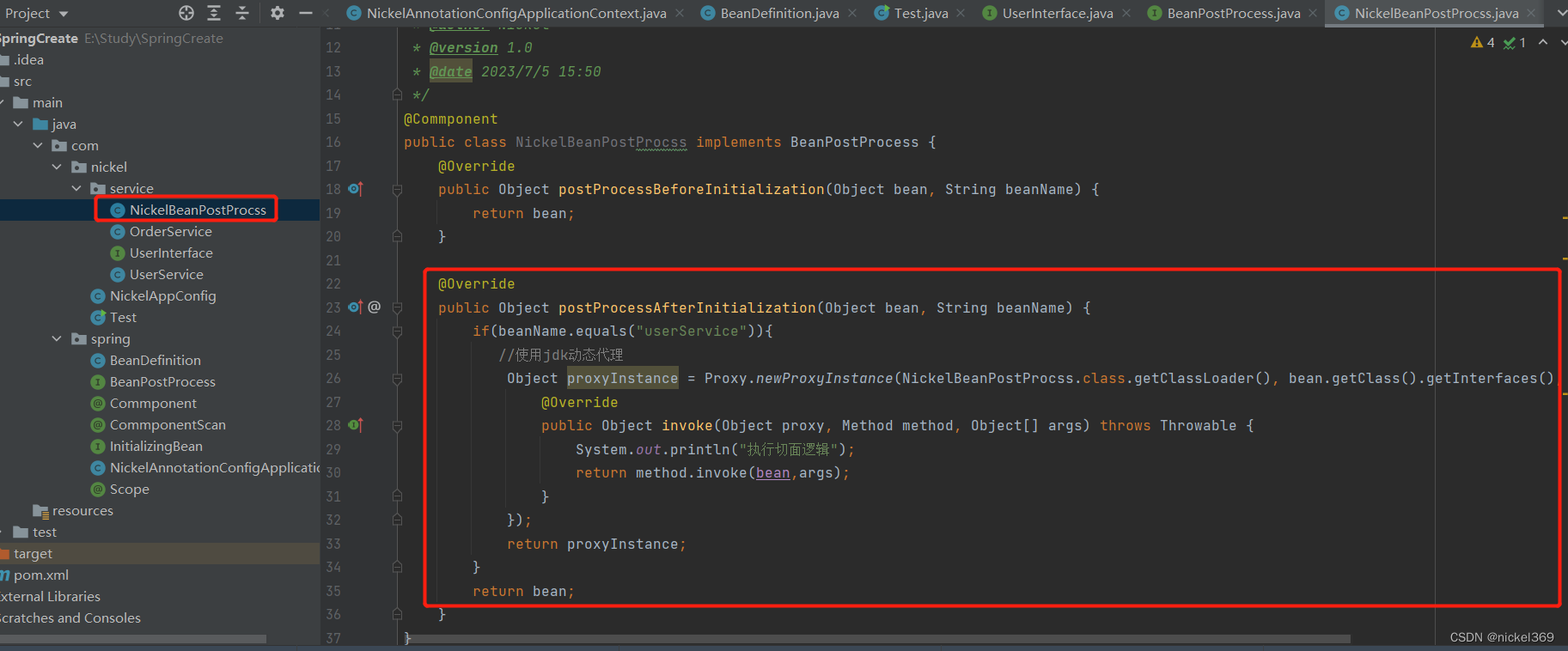Click the implements gutter icon on line 23
Viewport: 1568px width, 651px height.
[x=356, y=307]
